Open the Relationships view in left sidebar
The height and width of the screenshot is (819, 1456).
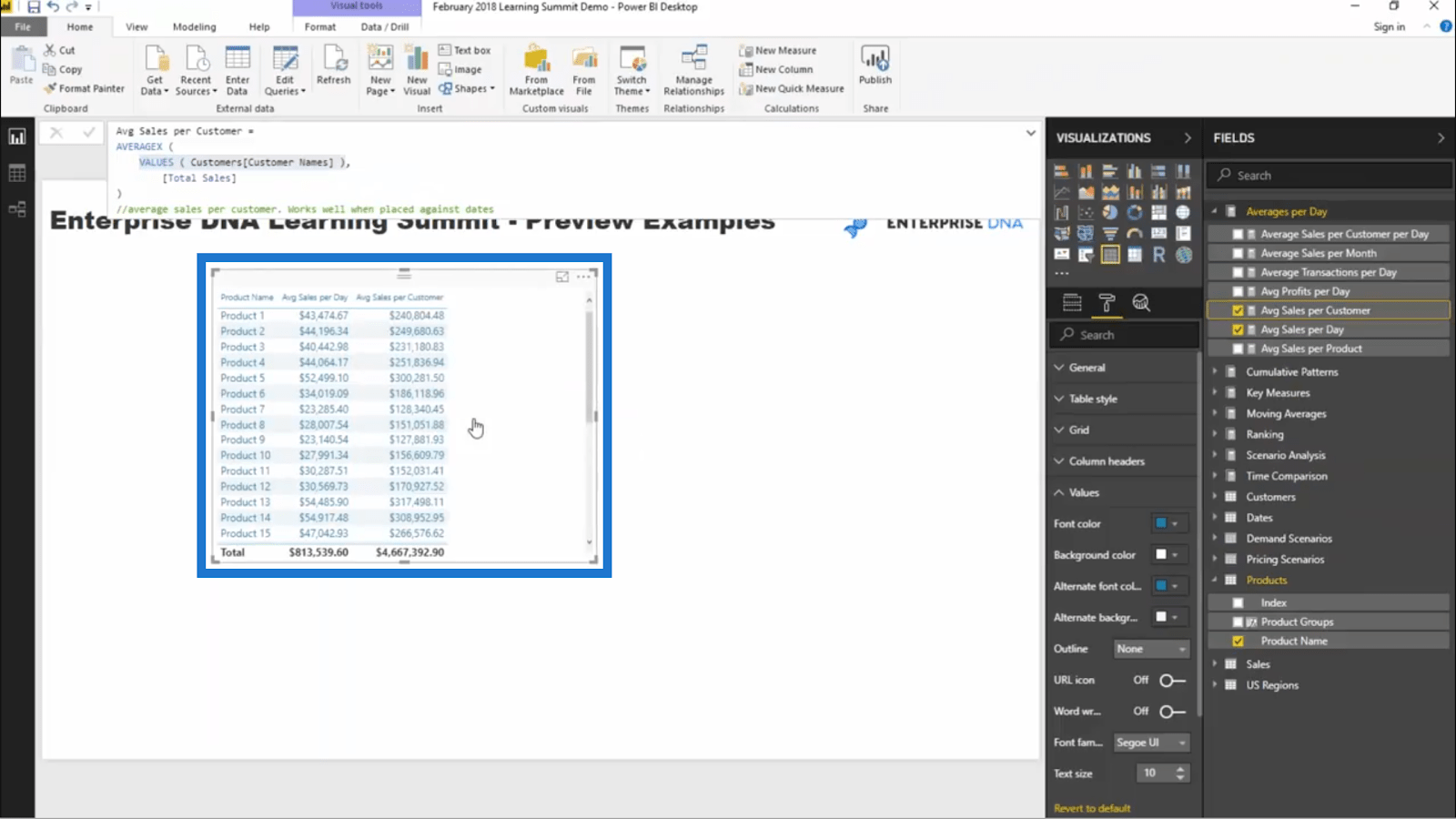pos(17,209)
